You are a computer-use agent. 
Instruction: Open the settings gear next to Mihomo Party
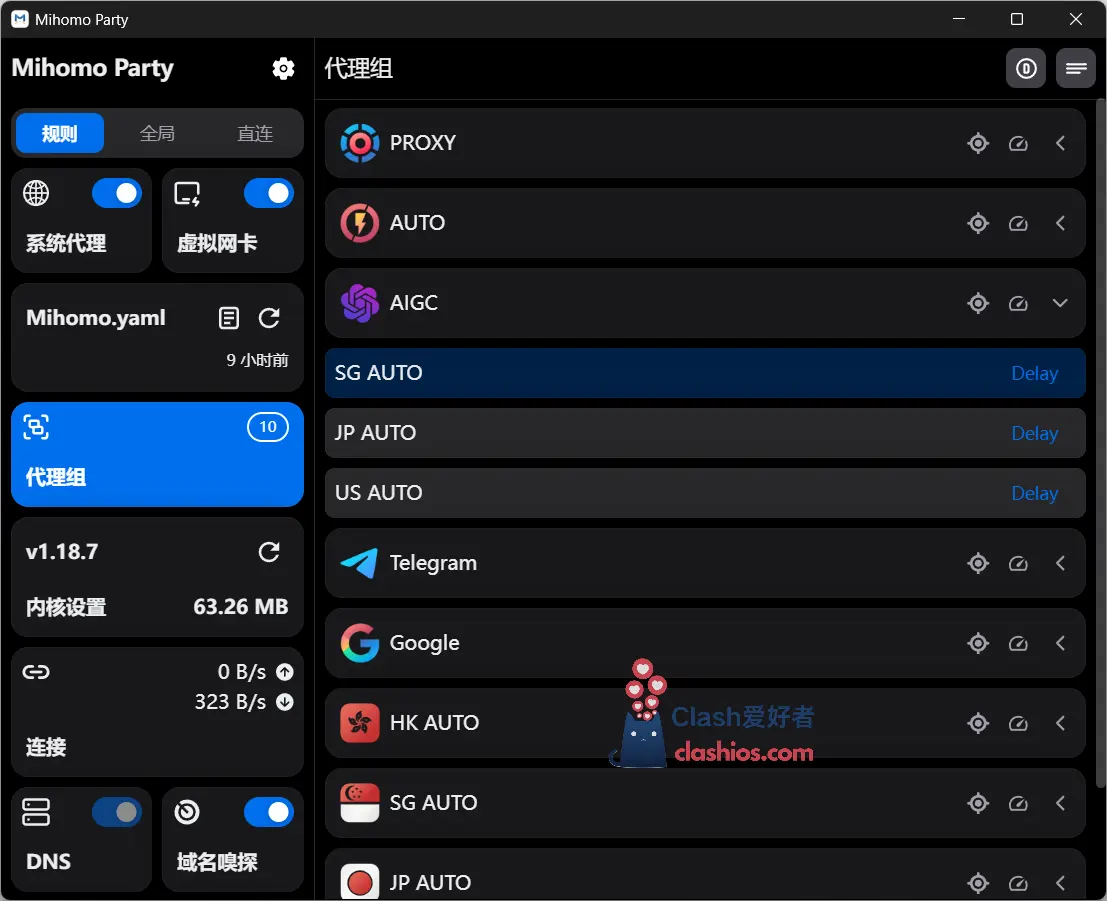(x=283, y=68)
